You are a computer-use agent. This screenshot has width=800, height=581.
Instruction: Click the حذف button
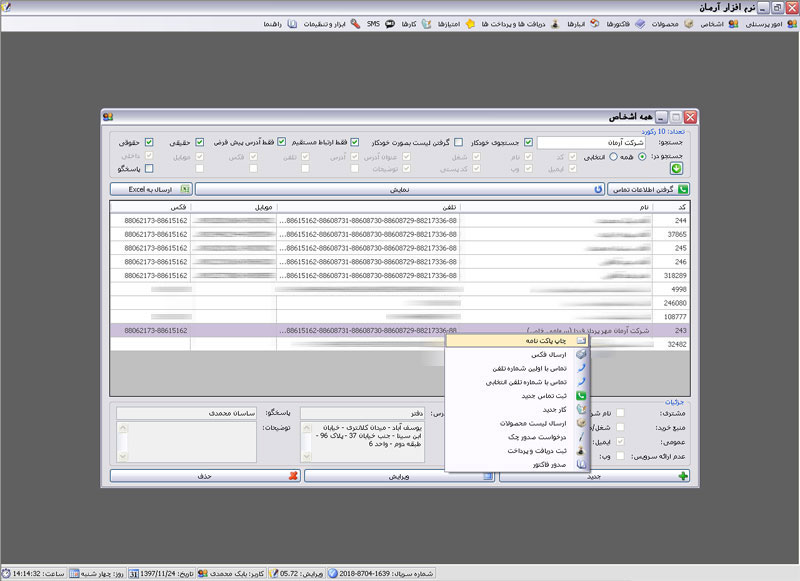coord(205,476)
